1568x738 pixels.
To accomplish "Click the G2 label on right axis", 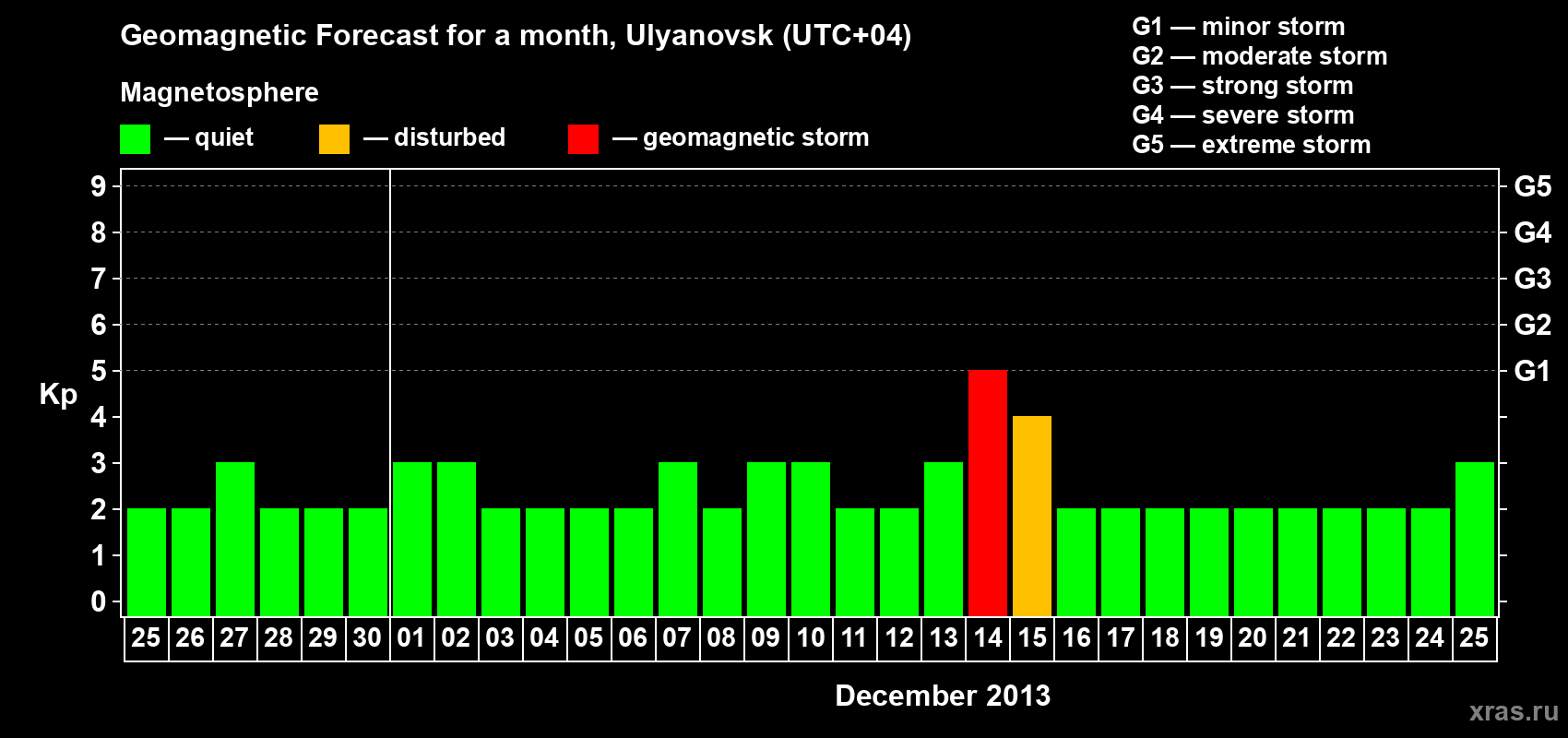I will [1533, 325].
